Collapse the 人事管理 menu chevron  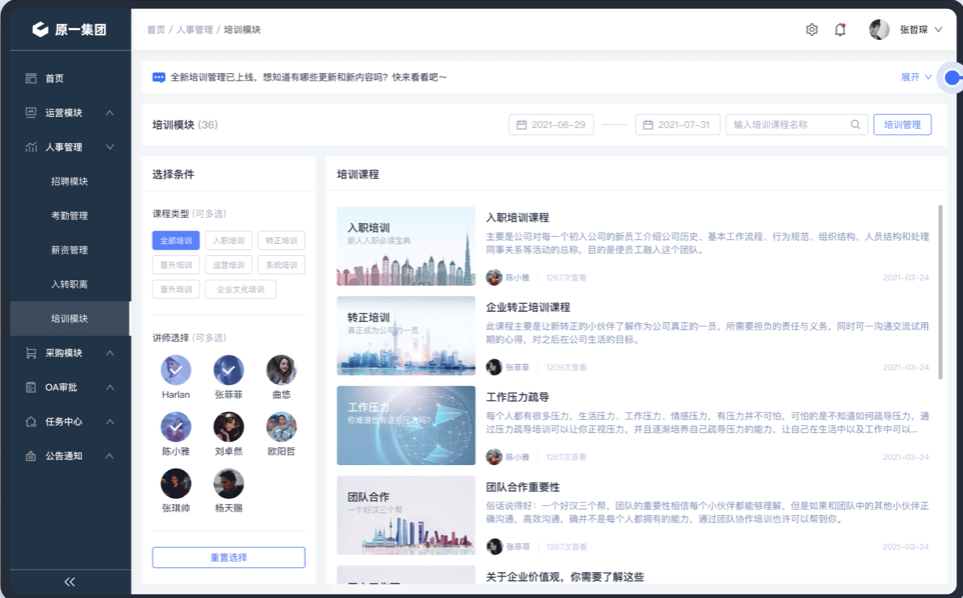110,147
